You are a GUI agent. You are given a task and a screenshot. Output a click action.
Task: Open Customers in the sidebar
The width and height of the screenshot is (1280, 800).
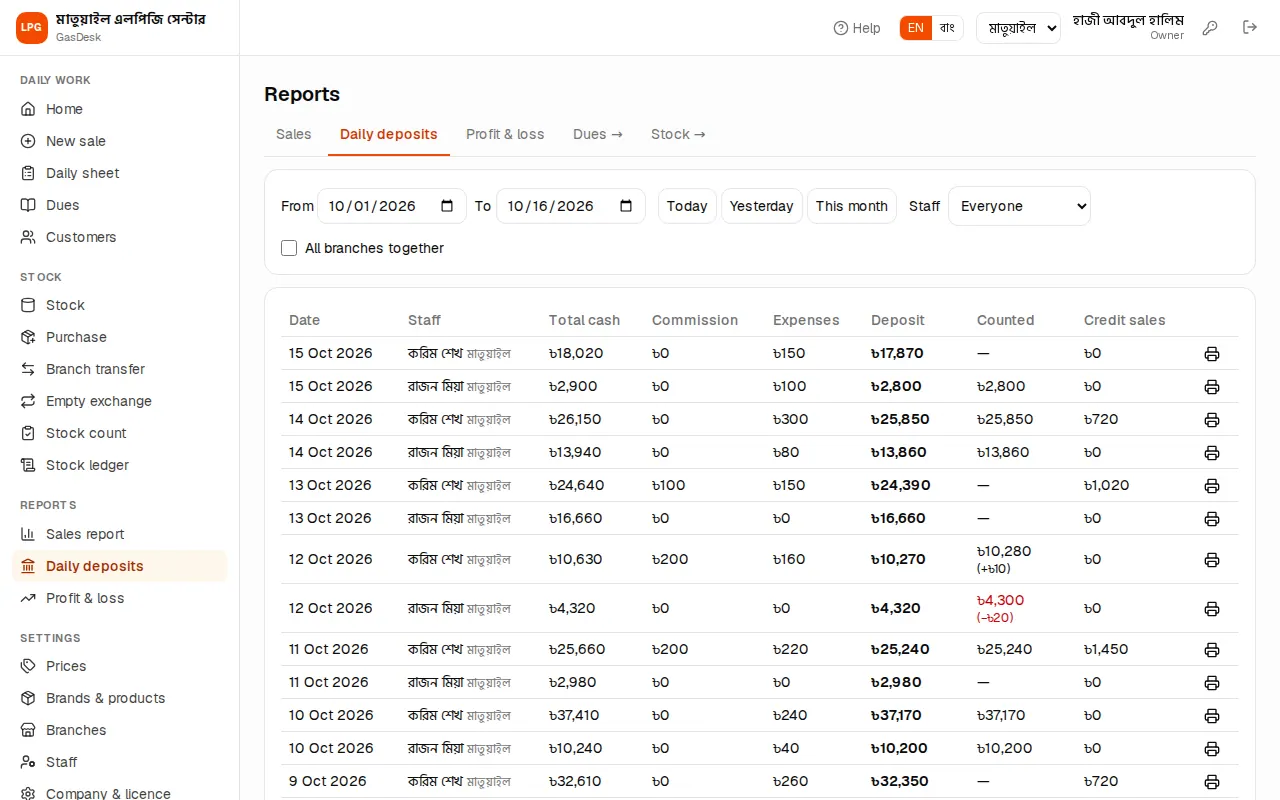(x=120, y=237)
